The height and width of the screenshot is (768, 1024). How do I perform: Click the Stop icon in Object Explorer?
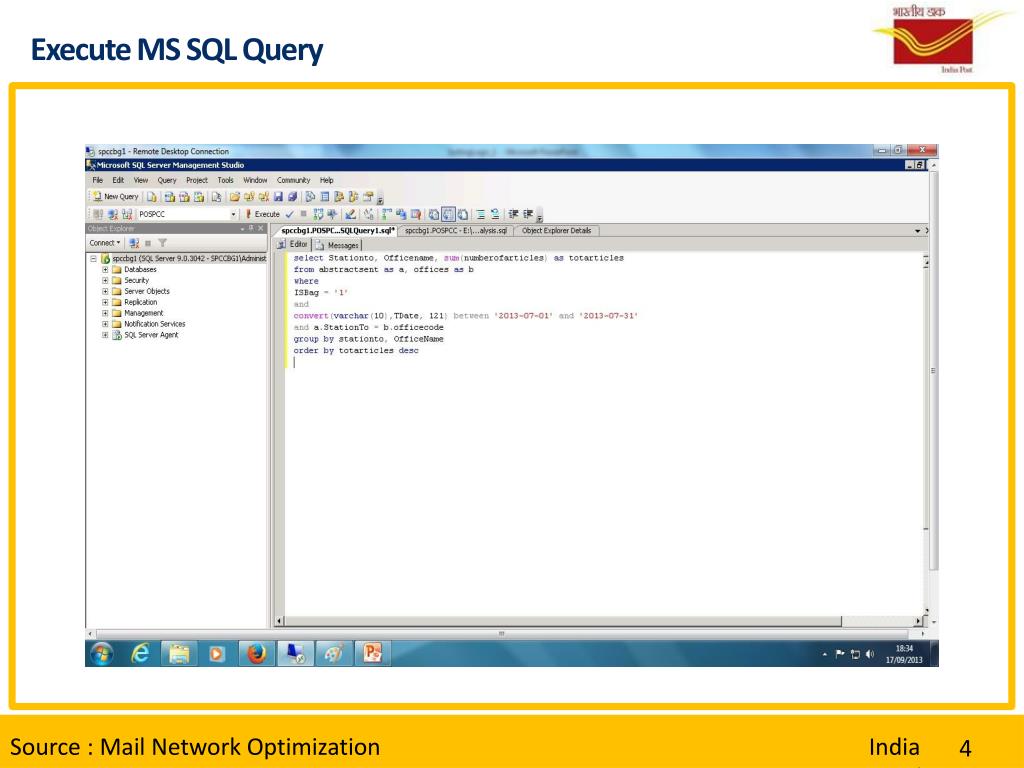[x=148, y=243]
